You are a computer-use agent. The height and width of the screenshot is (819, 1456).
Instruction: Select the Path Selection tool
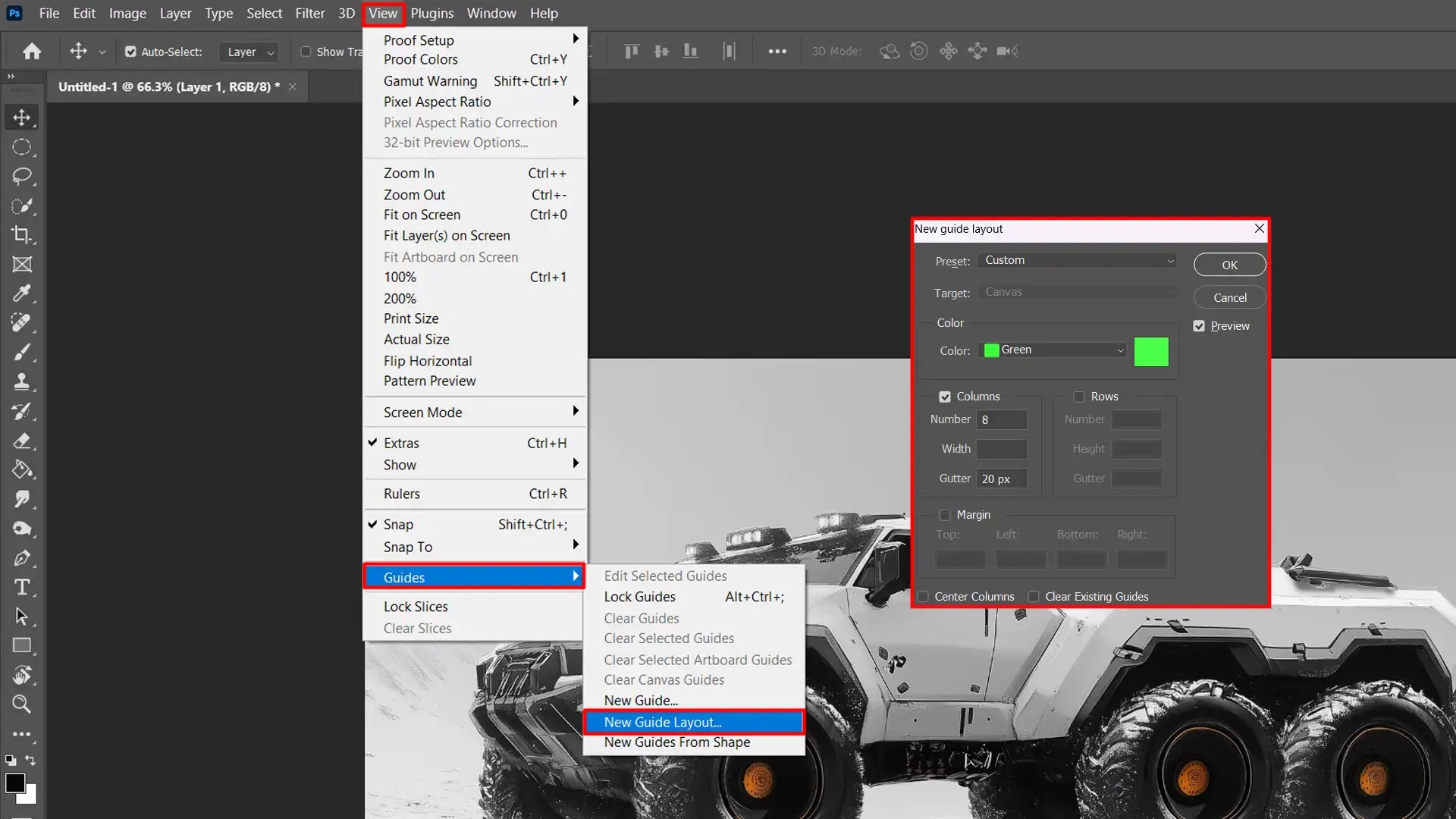[21, 617]
